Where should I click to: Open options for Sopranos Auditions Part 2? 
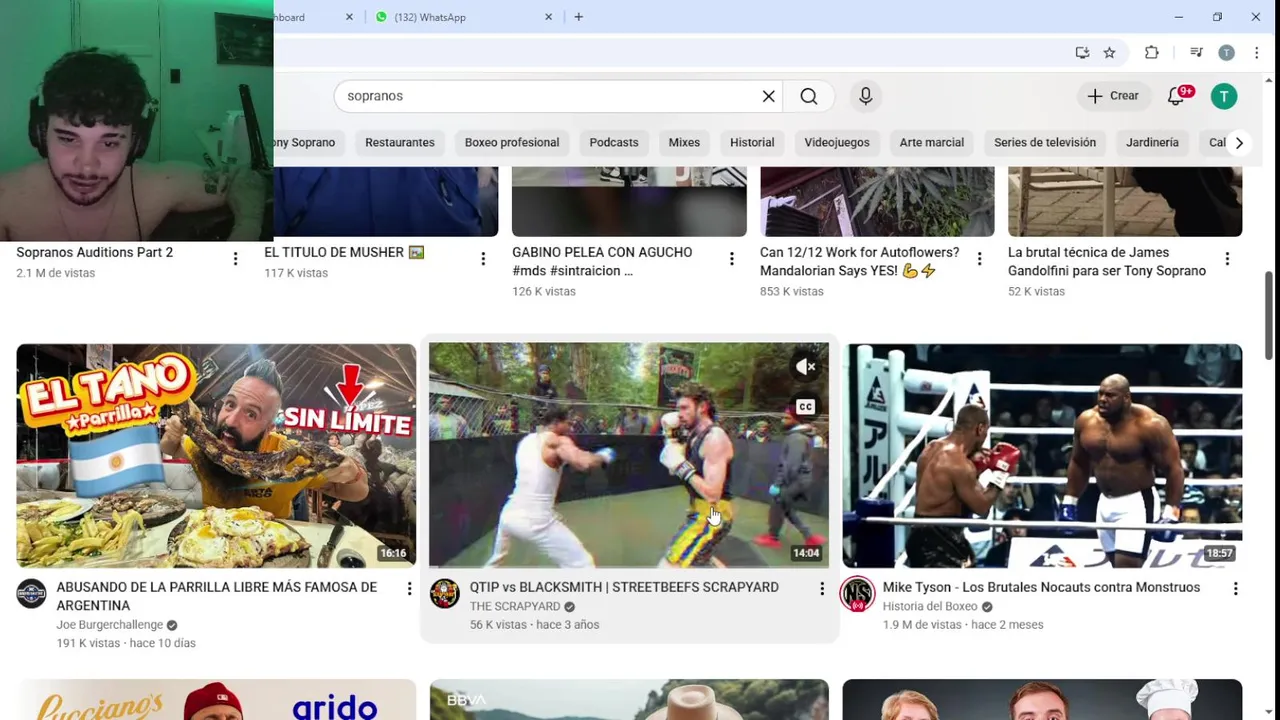[235, 259]
